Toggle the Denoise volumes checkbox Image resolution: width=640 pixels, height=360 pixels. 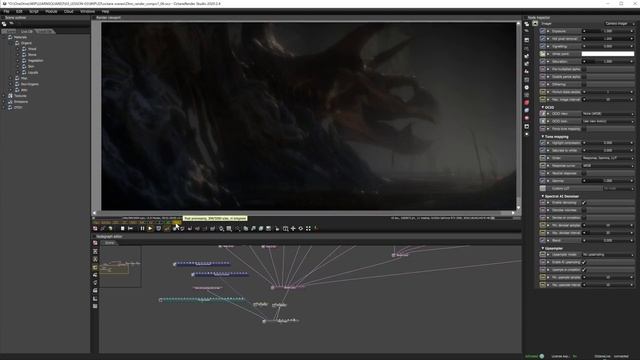click(584, 210)
